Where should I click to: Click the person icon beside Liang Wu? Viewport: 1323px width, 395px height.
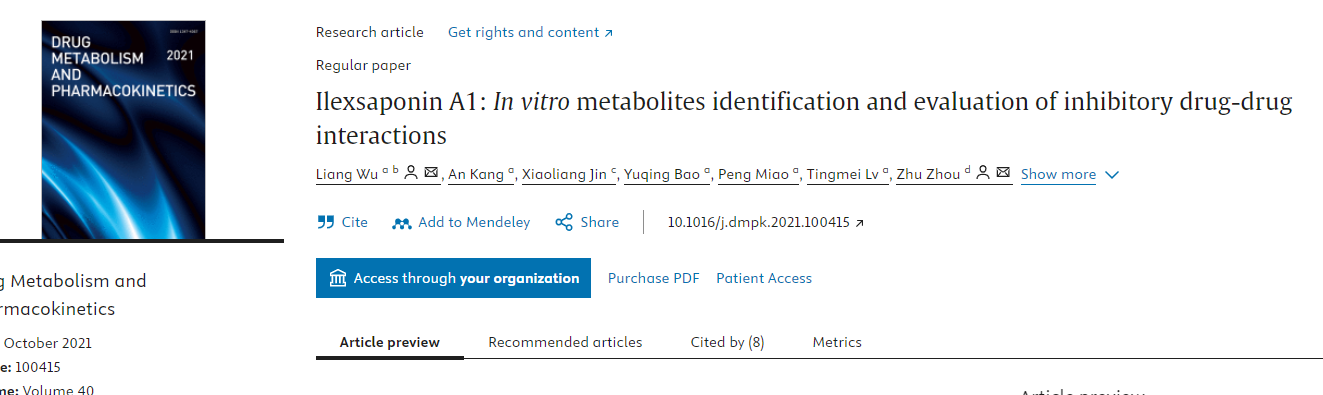pos(411,173)
